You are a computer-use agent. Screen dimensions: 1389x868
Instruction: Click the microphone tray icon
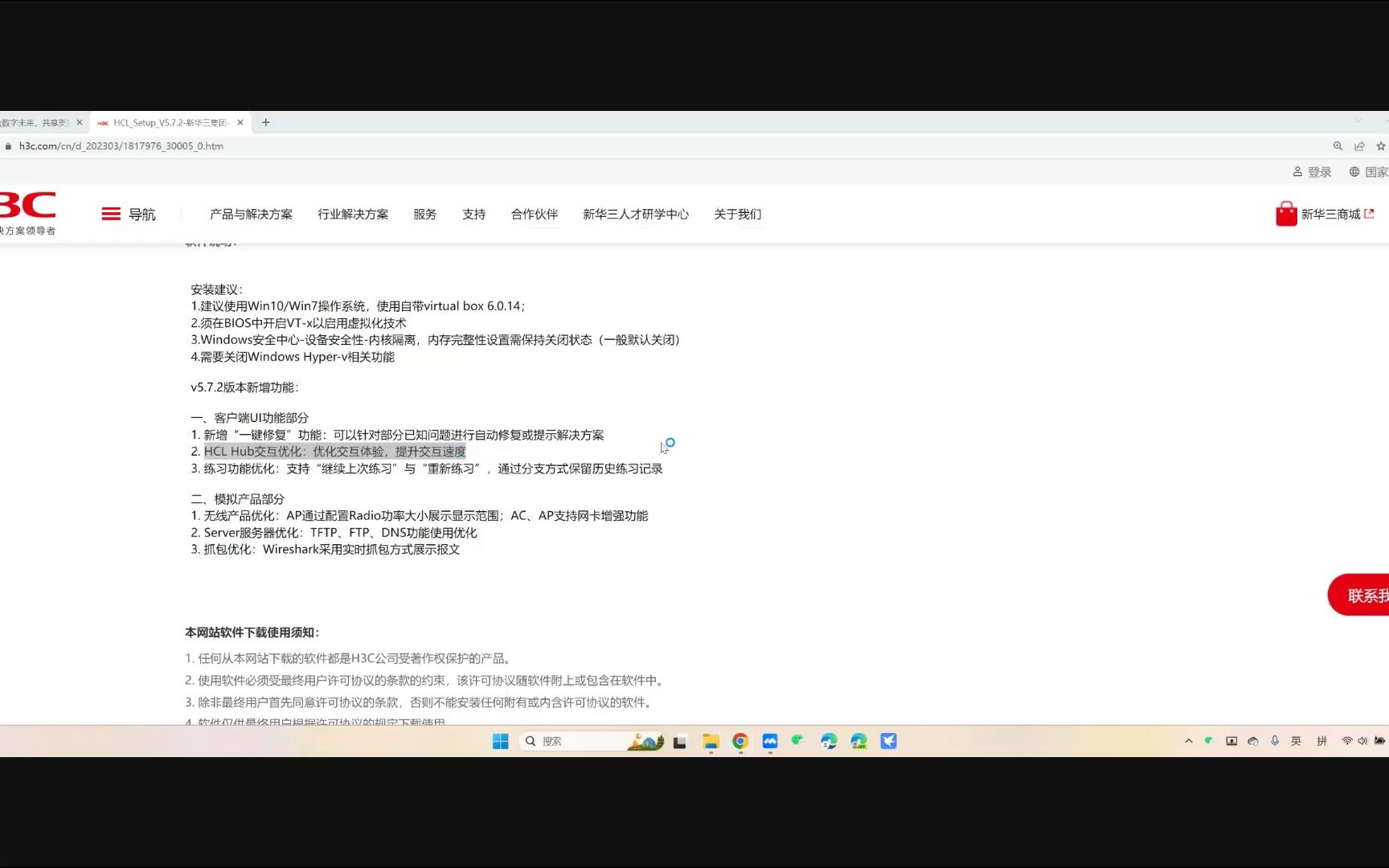(1275, 741)
